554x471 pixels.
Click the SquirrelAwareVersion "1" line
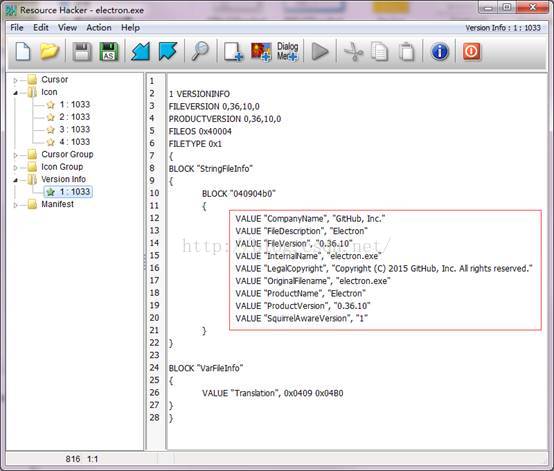pos(302,318)
